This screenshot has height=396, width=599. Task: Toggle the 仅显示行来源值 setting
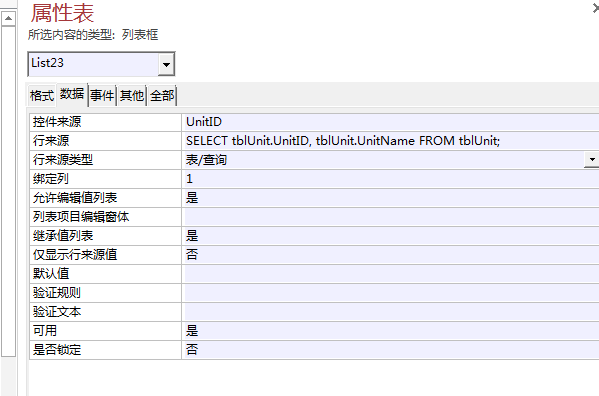[390, 255]
